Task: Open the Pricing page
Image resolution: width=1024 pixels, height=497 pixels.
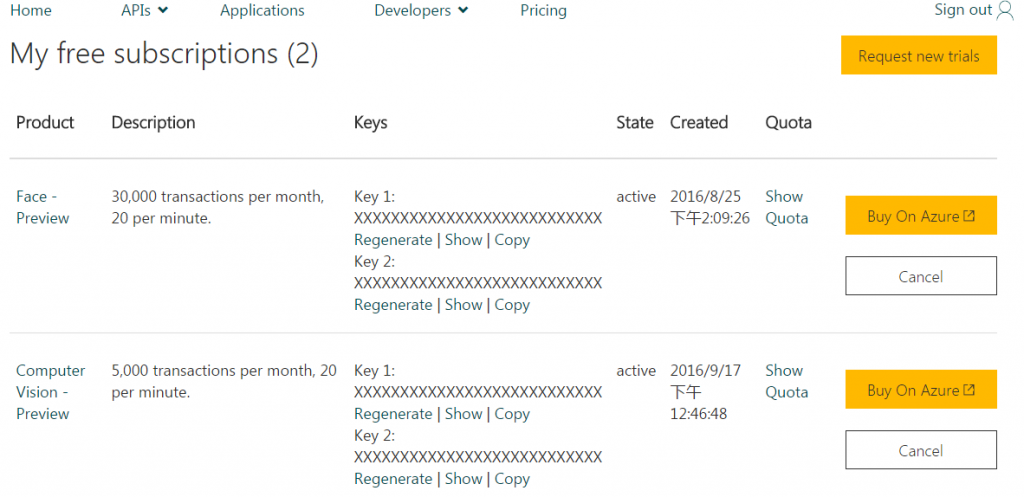Action: (x=543, y=10)
